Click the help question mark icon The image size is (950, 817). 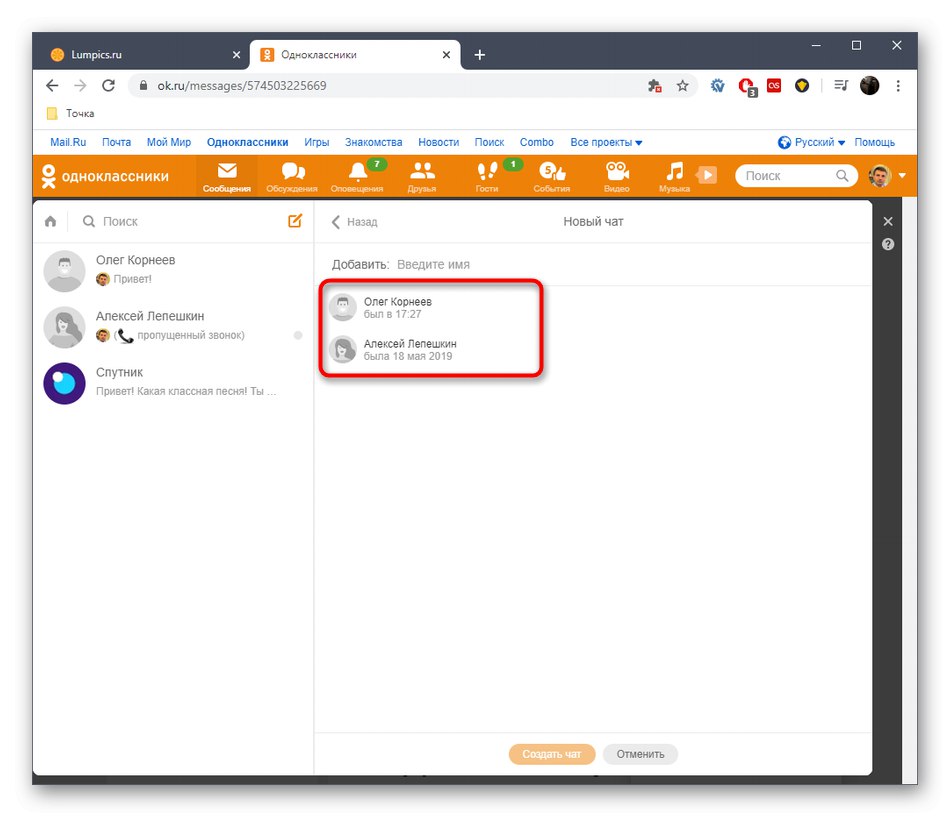tap(888, 244)
